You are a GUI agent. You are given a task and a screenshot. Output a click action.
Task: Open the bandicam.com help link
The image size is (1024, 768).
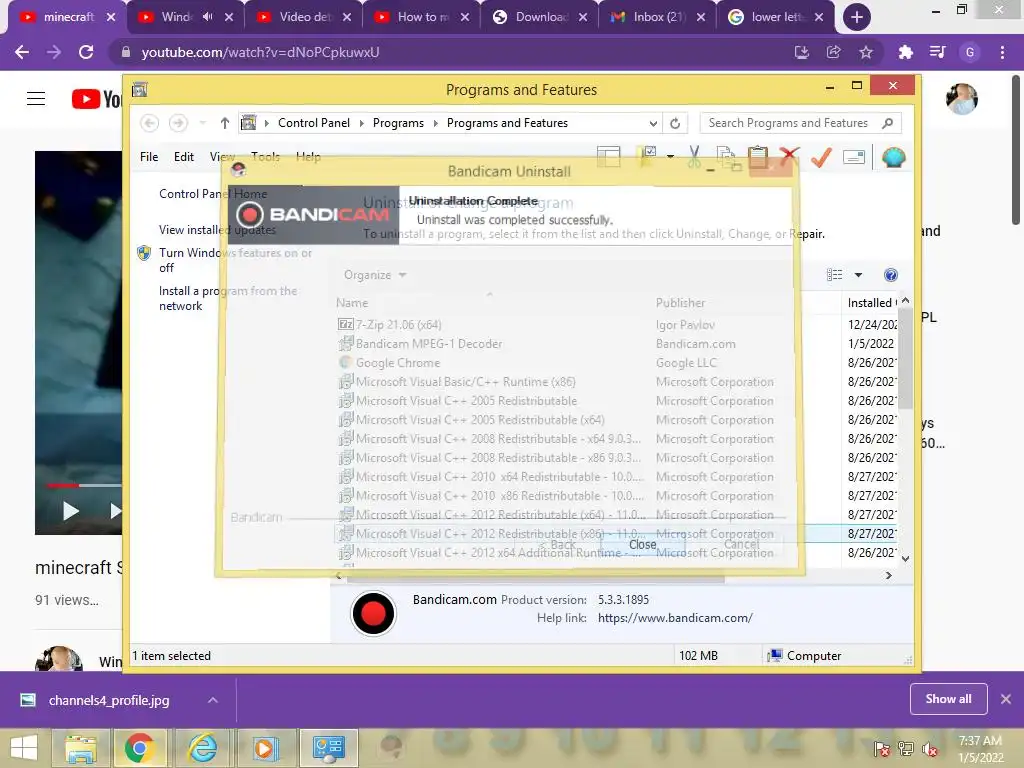click(x=675, y=618)
